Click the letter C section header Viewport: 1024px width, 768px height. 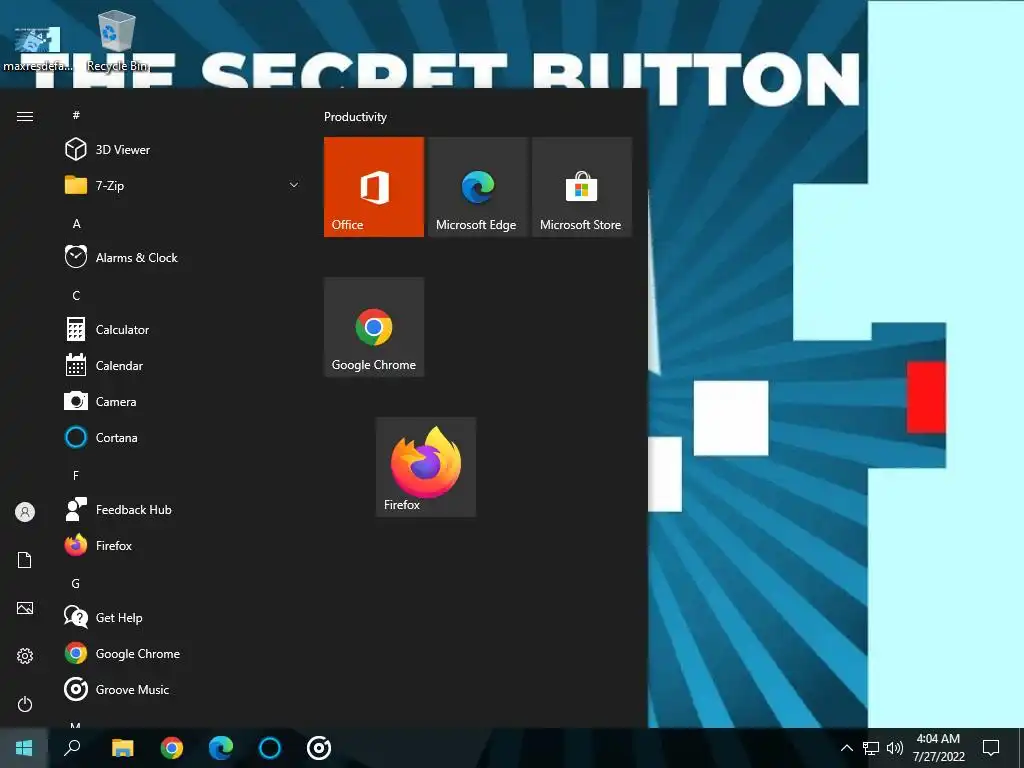(76, 295)
